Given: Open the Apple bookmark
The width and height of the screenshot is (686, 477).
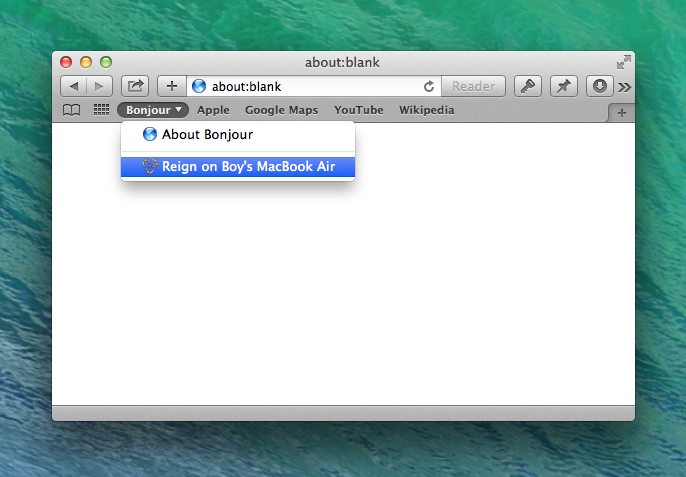Looking at the screenshot, I should 213,110.
